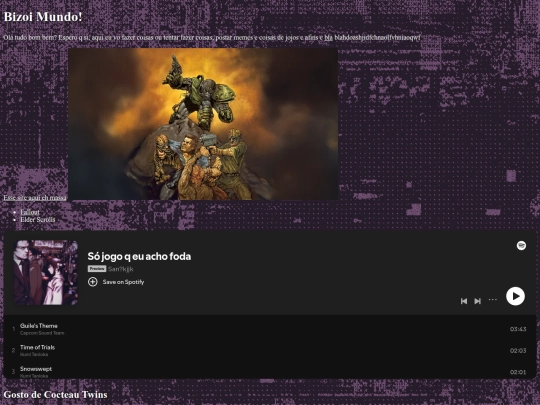Click the Bizoi Mundo! heading
540x405 pixels.
point(43,17)
